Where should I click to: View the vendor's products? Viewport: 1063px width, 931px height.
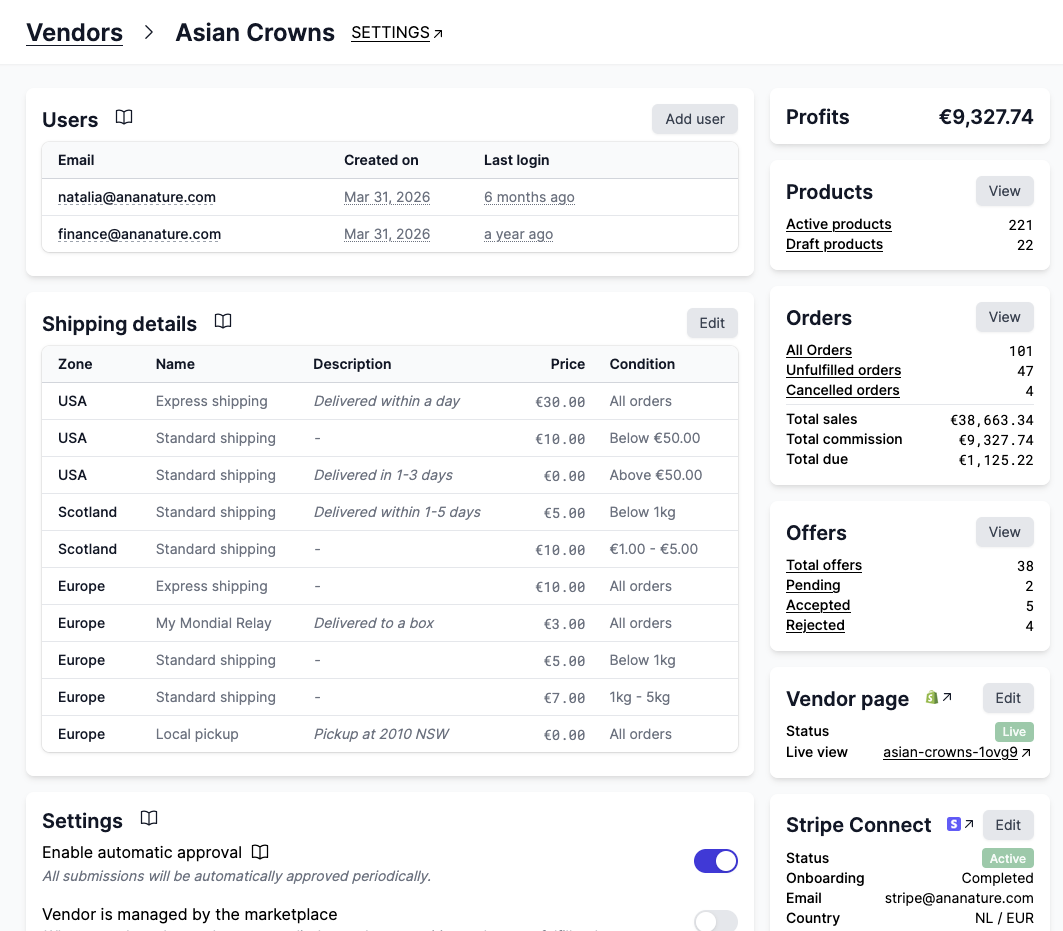coord(1004,191)
